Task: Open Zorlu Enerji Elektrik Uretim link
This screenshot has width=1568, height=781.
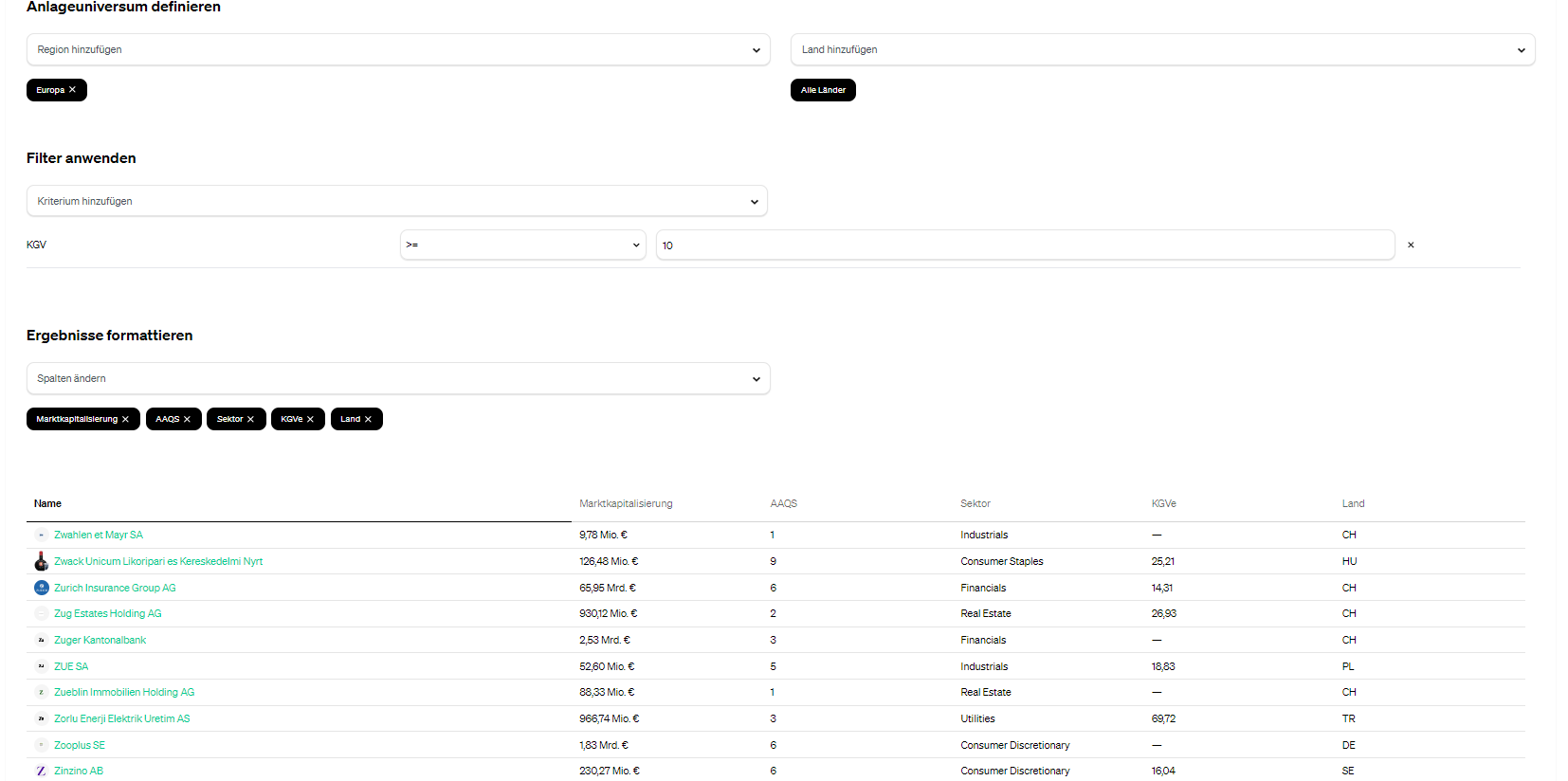Action: point(122,718)
